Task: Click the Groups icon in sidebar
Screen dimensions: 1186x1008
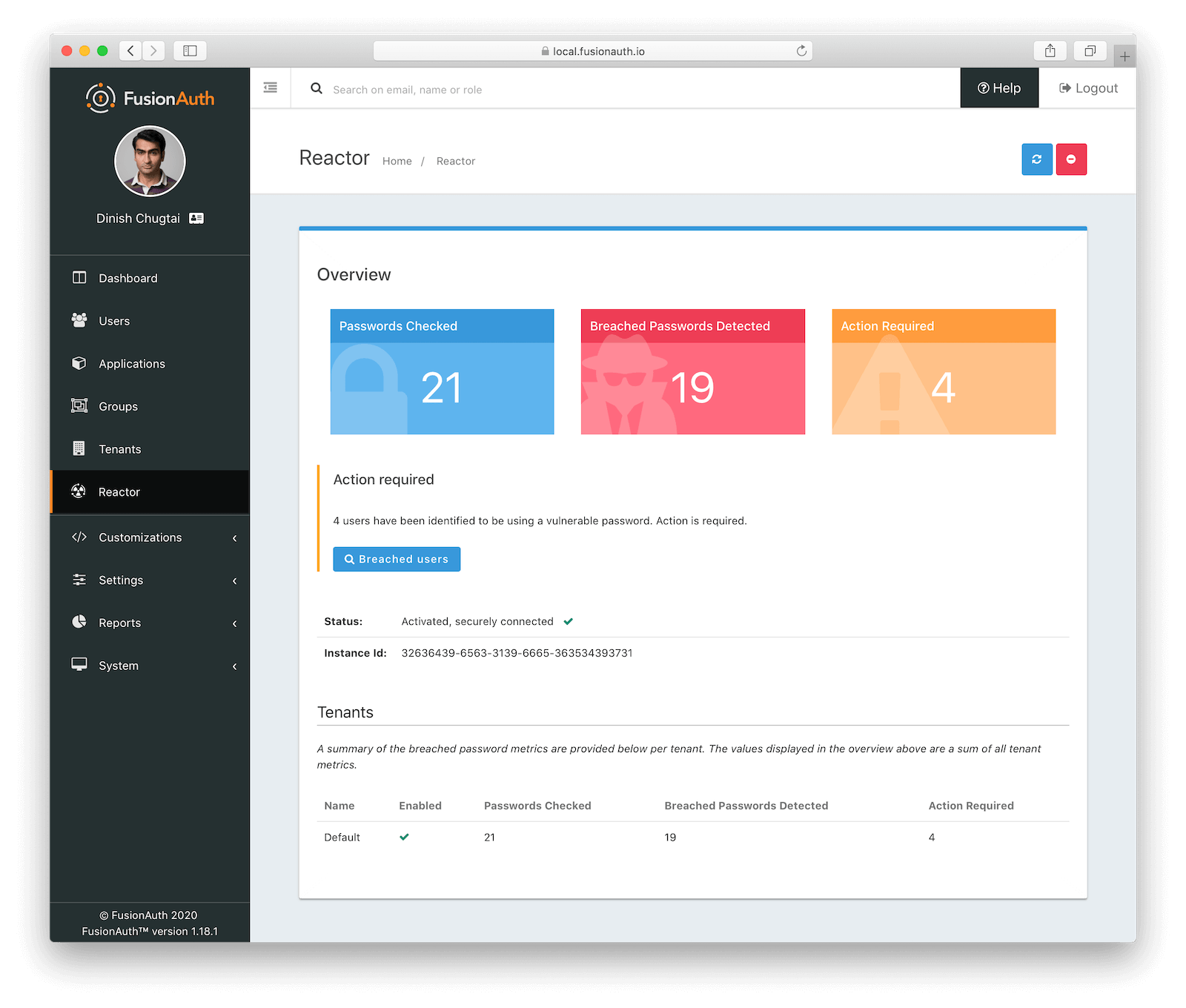Action: 79,405
